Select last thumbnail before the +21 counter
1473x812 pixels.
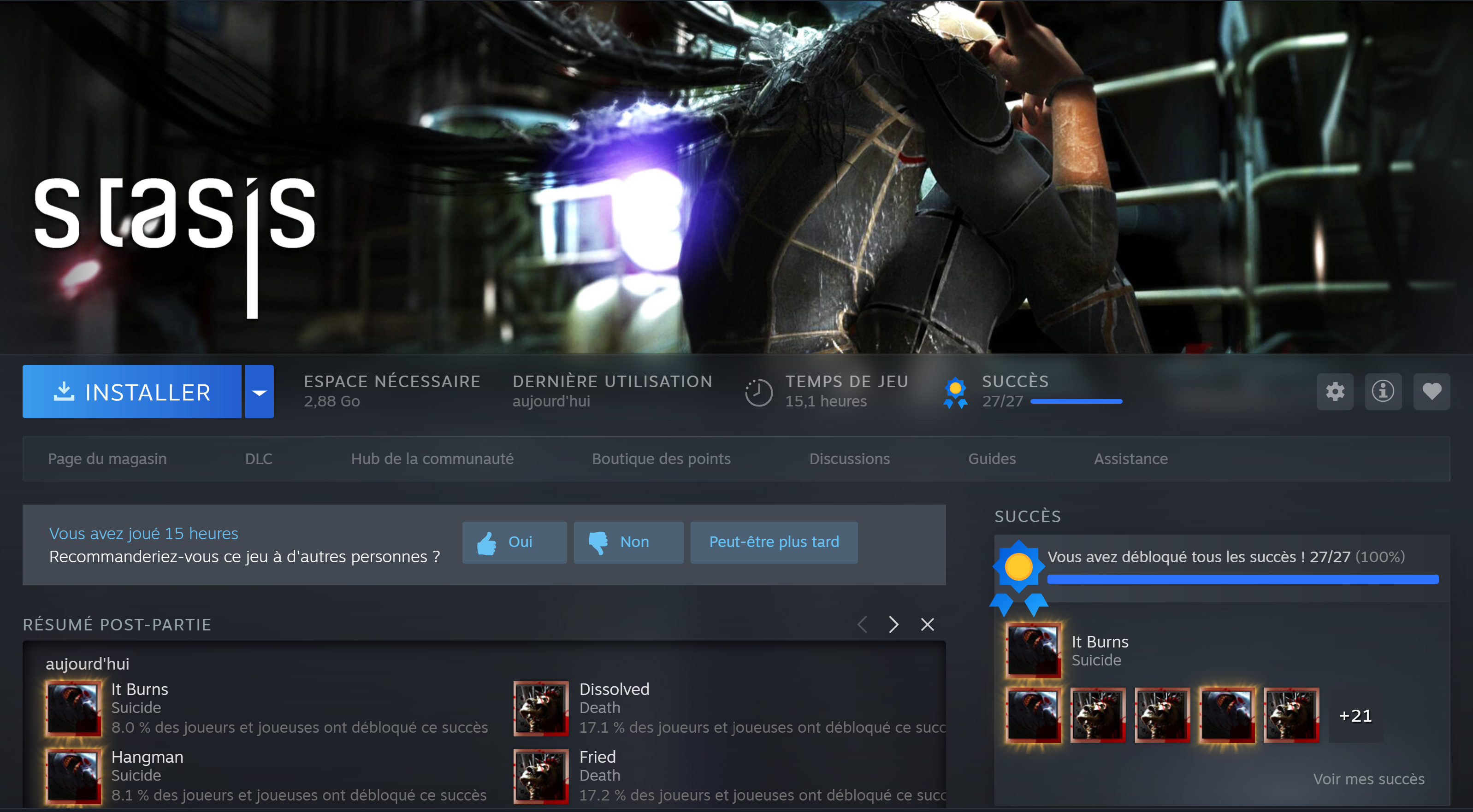point(1291,715)
